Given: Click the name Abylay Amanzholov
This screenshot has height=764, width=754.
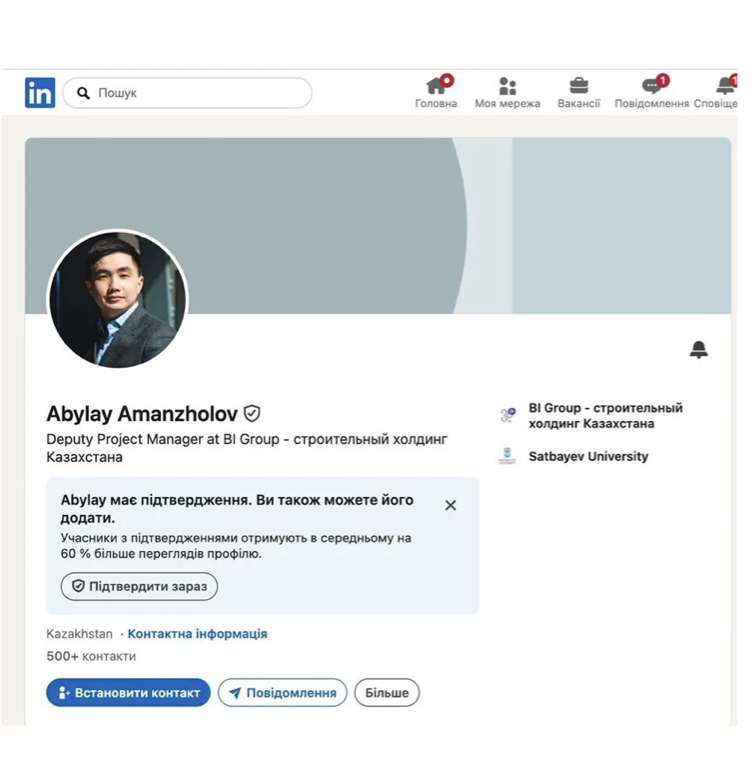Looking at the screenshot, I should point(142,414).
